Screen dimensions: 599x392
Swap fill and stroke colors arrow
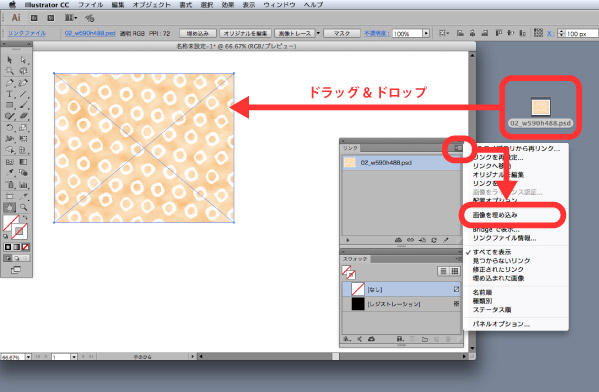[x=25, y=218]
